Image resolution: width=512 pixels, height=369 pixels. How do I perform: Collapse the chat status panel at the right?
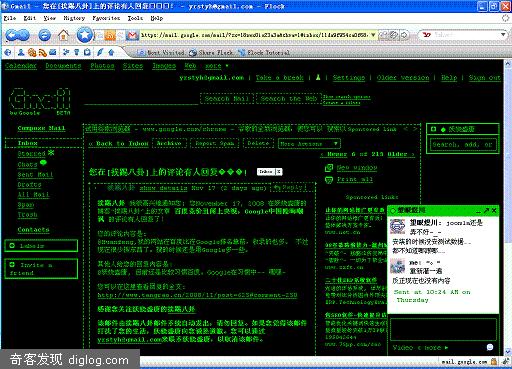click(x=434, y=129)
